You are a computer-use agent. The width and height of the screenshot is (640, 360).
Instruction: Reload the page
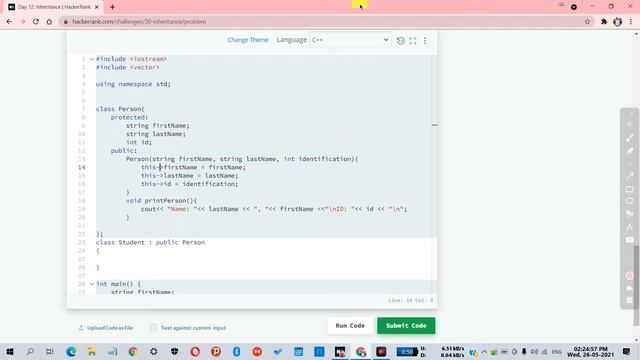tap(36, 22)
